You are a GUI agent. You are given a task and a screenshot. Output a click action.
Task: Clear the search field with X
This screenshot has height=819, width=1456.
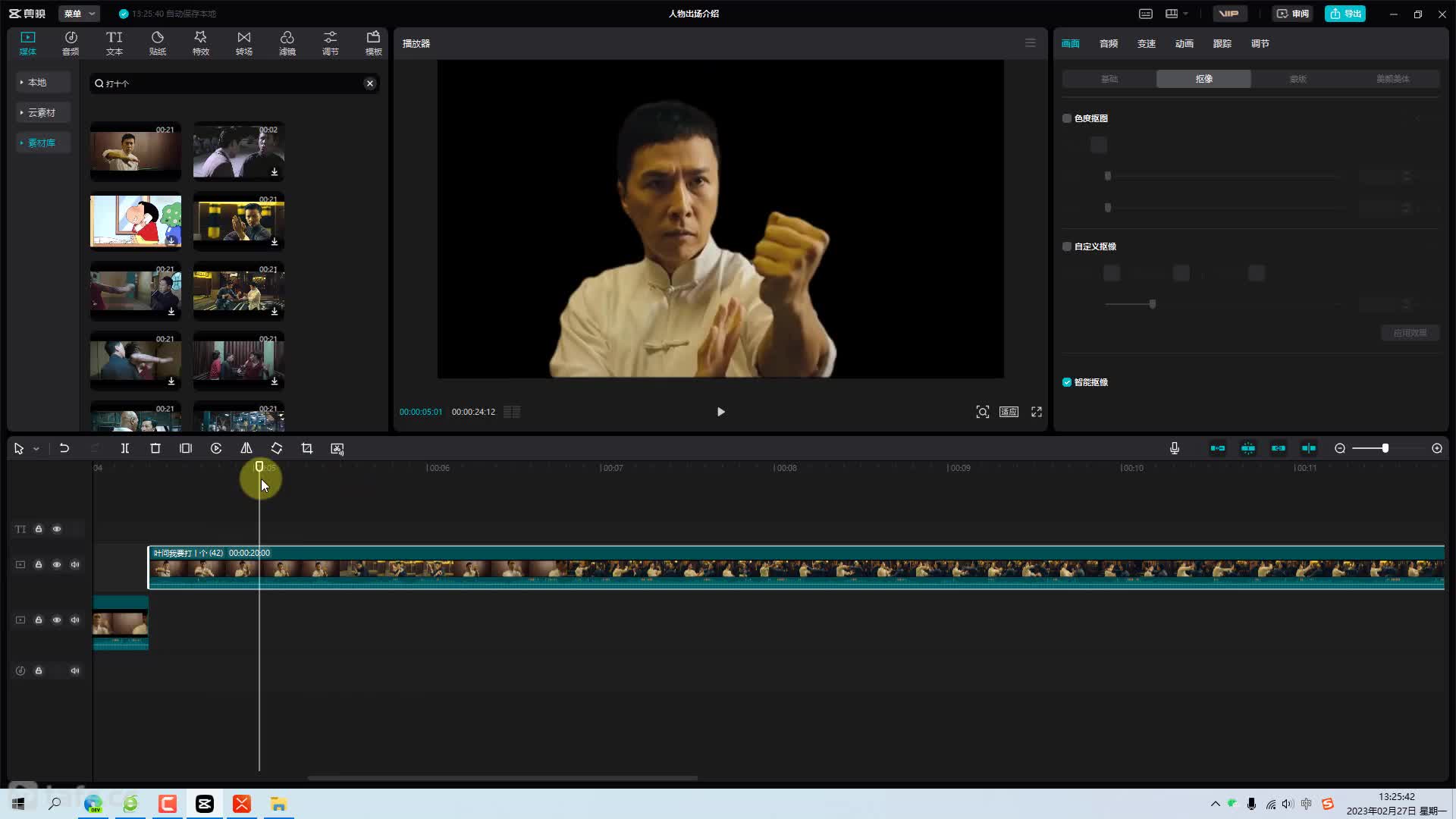[370, 83]
